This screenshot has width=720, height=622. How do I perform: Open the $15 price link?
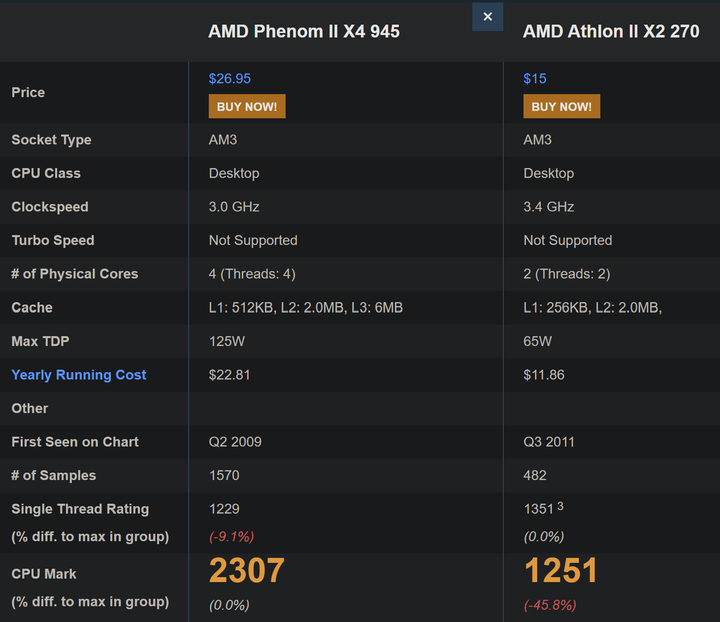(535, 78)
